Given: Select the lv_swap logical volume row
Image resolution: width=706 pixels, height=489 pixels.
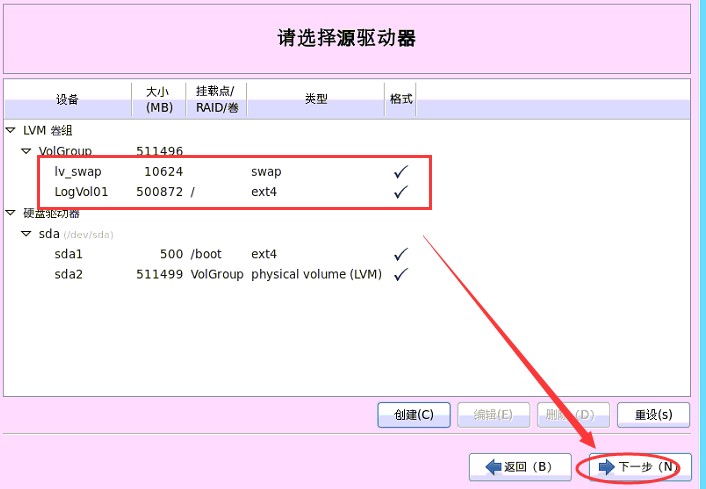Looking at the screenshot, I should tap(78, 172).
